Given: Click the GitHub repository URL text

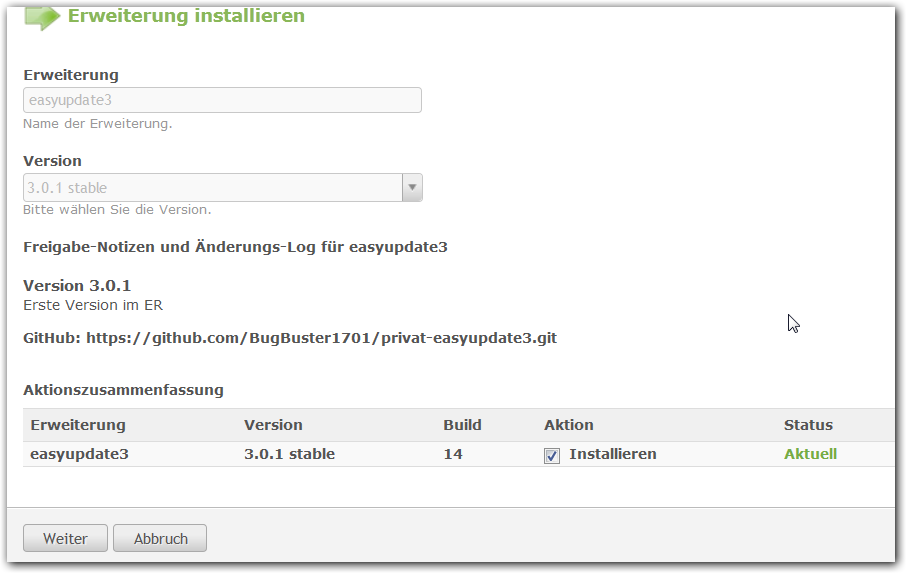Looking at the screenshot, I should 321,338.
